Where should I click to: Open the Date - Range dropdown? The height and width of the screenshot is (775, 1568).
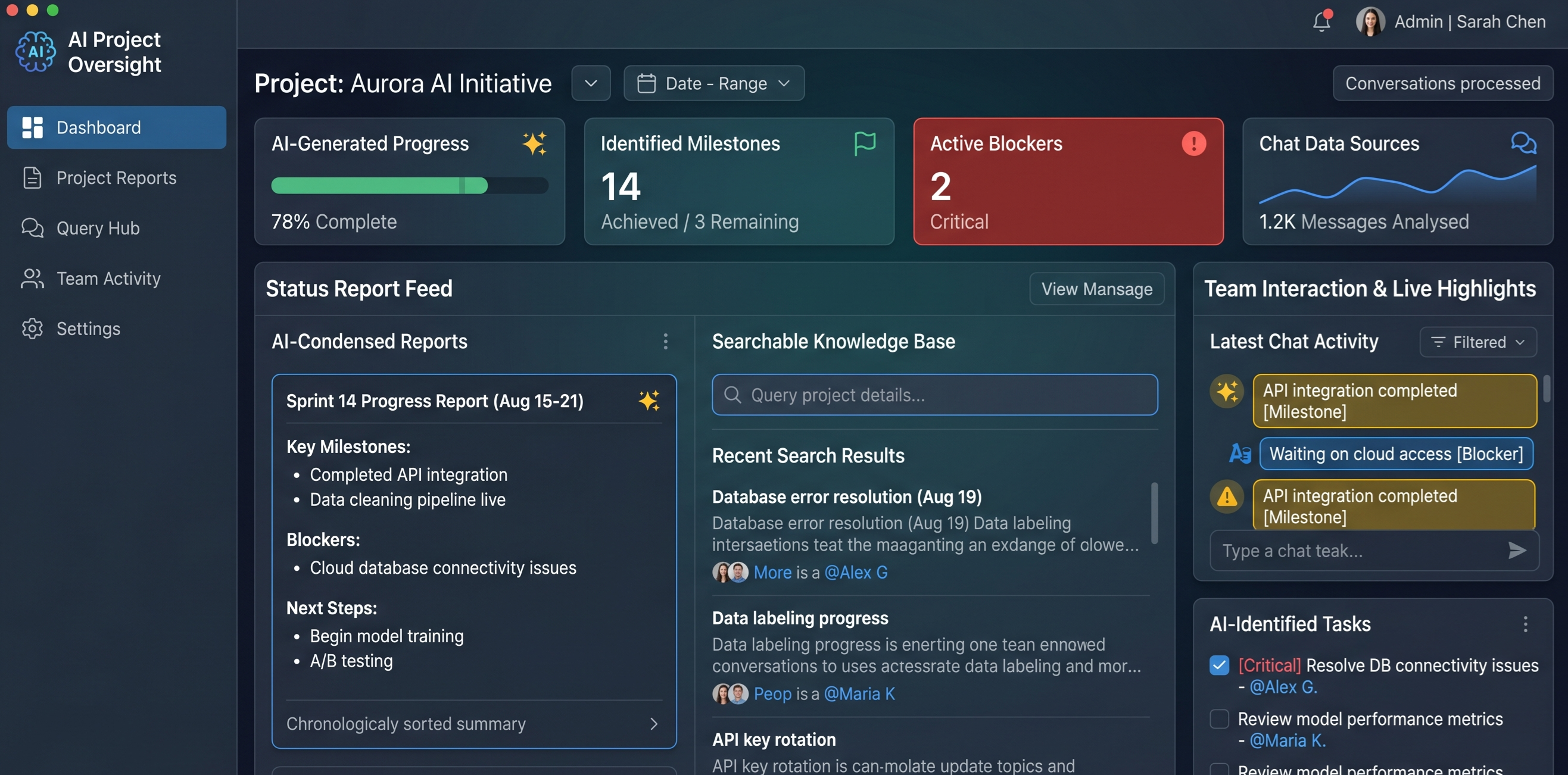point(713,83)
